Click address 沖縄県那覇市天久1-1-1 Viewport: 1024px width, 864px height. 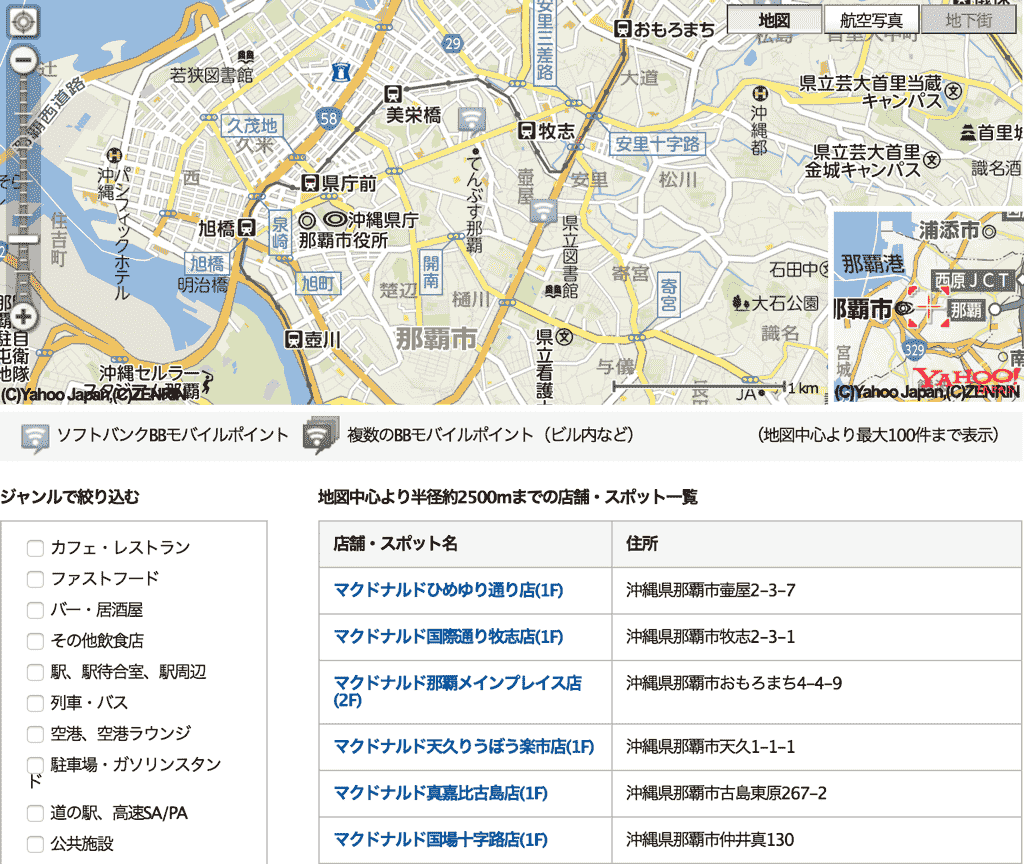711,746
